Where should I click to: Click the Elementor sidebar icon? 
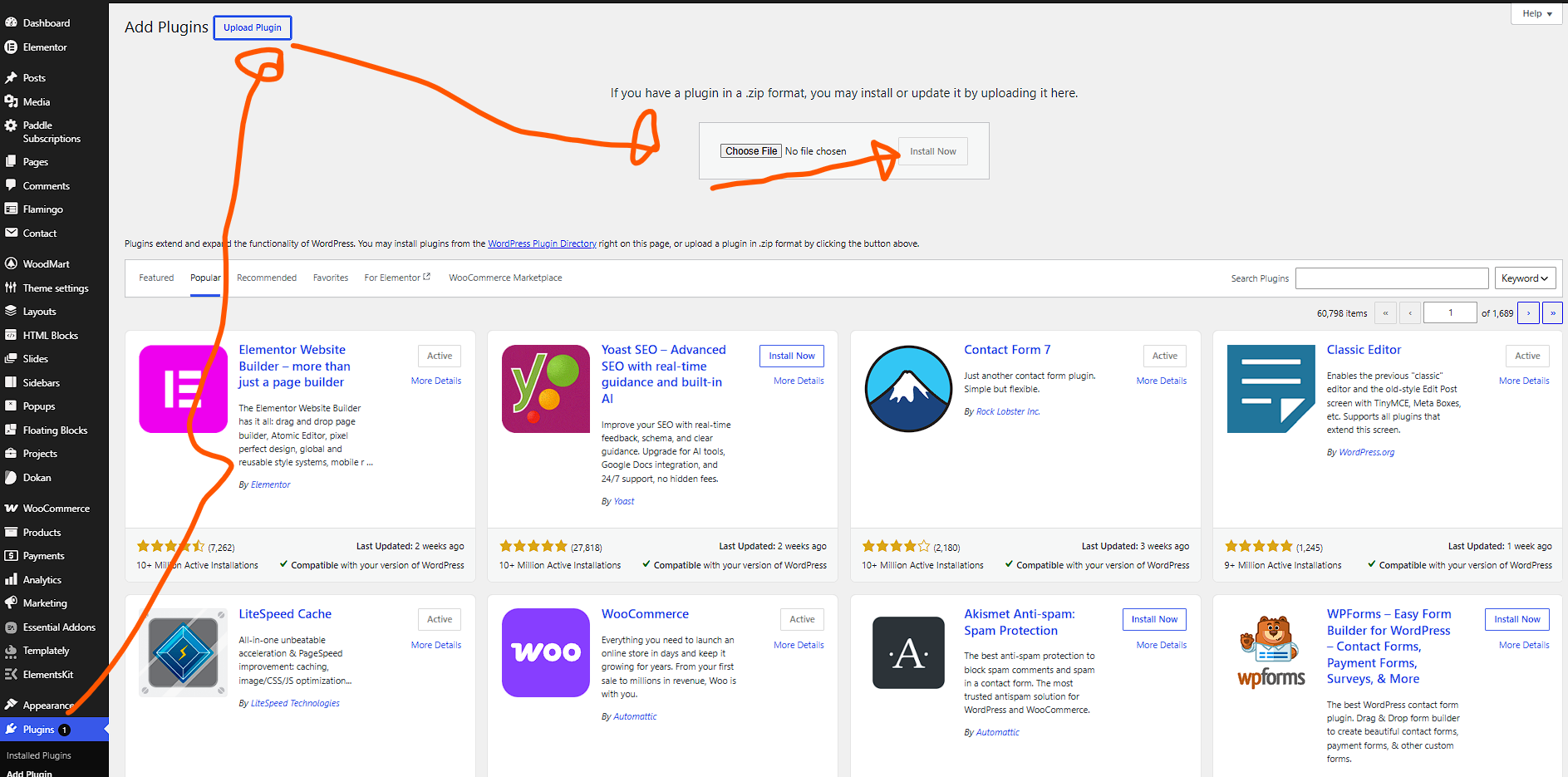point(11,47)
